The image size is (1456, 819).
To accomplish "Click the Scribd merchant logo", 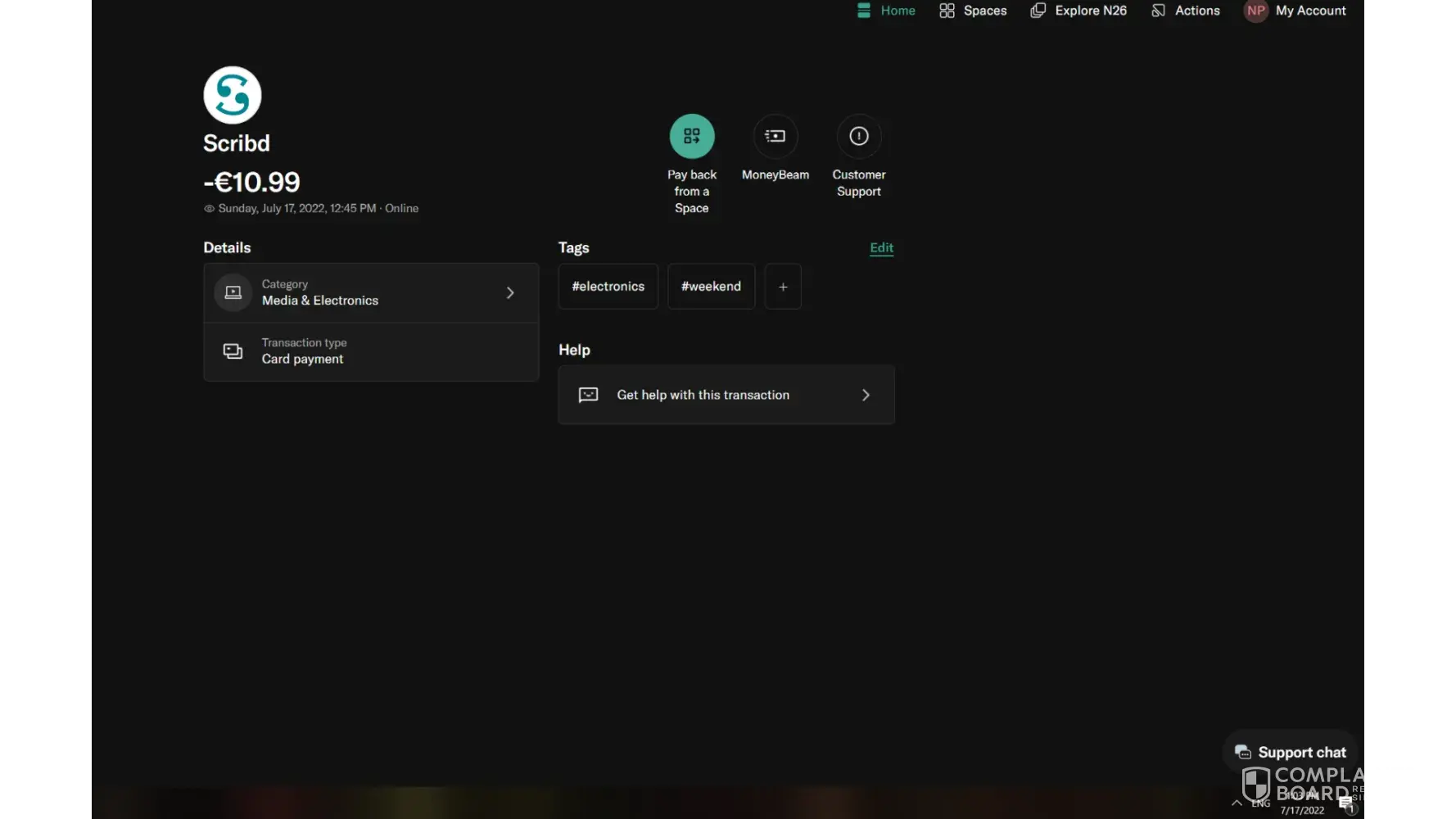I will 233,95.
